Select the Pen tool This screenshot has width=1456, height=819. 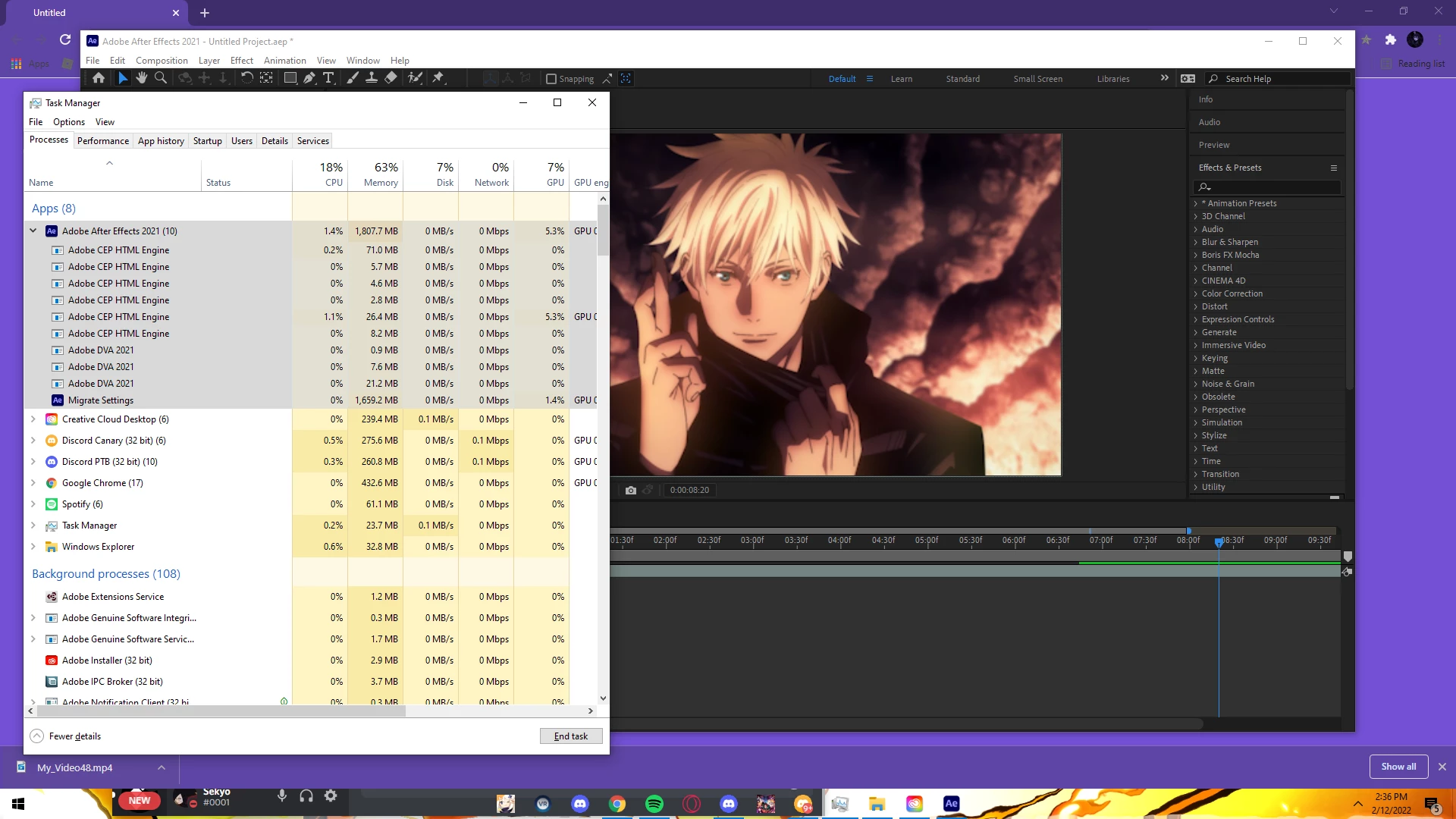click(309, 78)
